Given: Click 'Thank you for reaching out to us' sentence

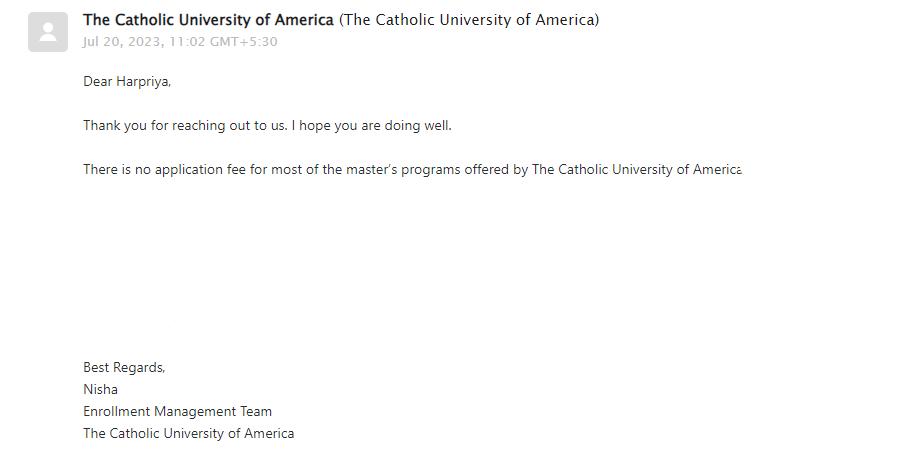Looking at the screenshot, I should (x=185, y=126).
